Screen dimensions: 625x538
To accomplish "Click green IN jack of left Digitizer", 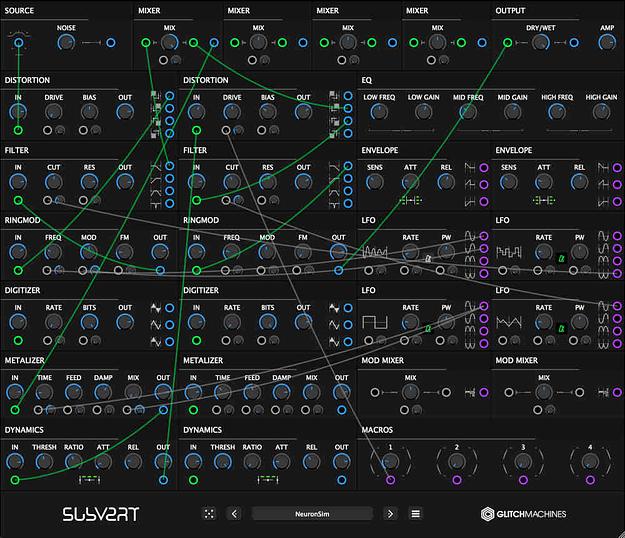I will tap(18, 341).
